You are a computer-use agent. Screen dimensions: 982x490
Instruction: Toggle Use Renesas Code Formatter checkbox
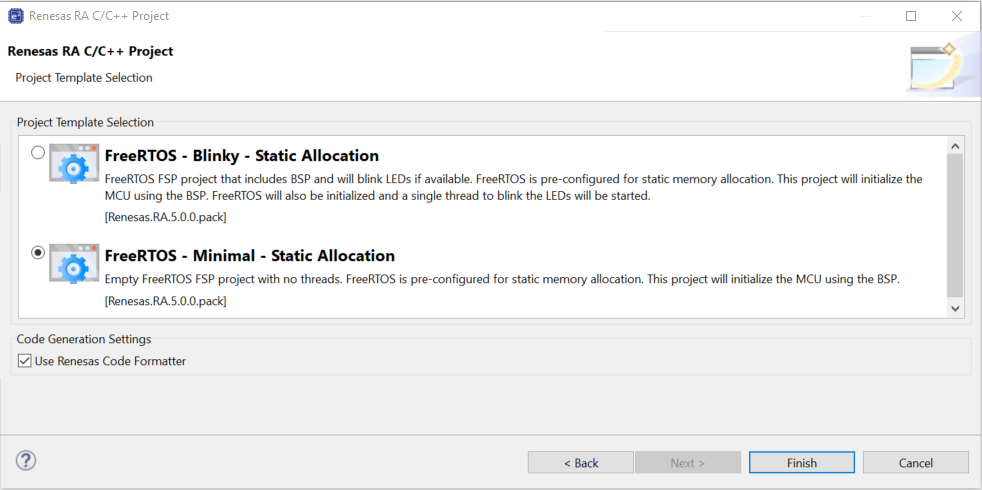point(24,361)
